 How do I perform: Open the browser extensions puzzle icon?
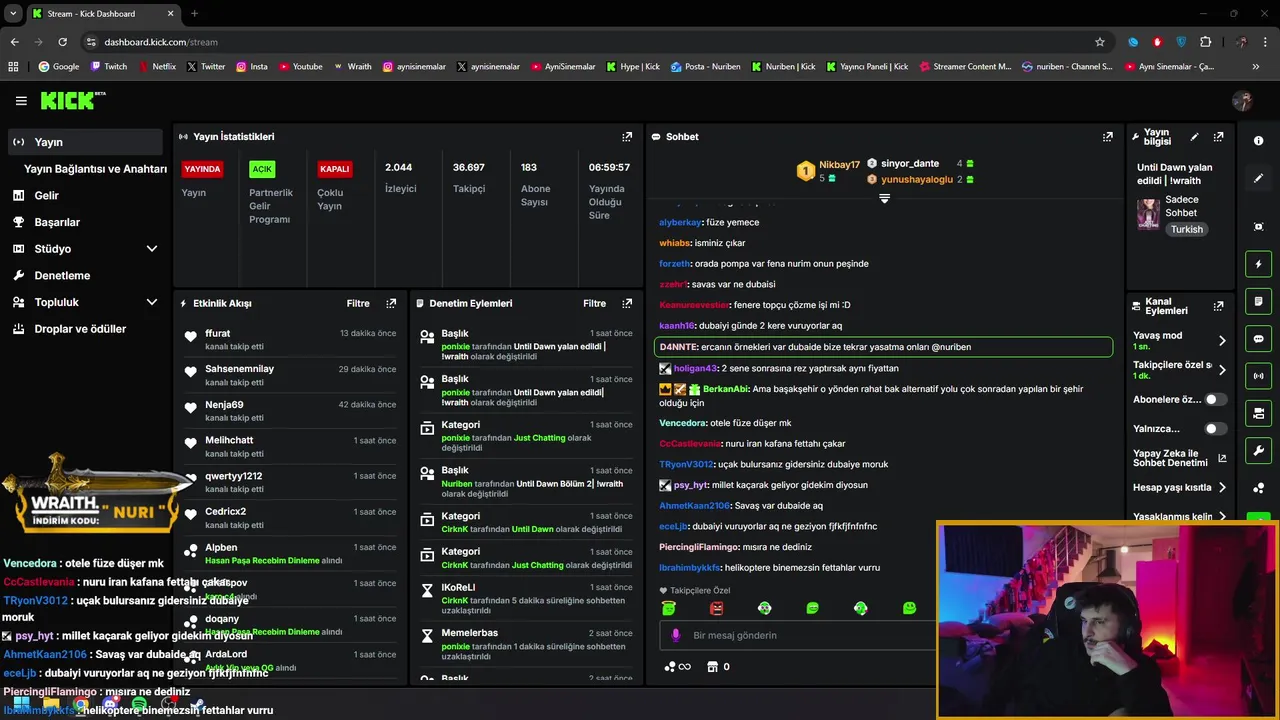point(1205,42)
